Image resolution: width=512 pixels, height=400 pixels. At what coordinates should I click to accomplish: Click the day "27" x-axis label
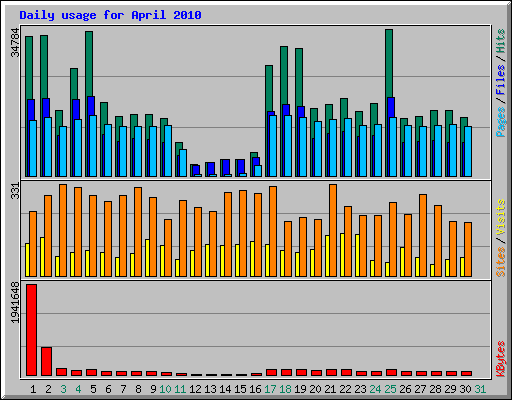point(420,389)
